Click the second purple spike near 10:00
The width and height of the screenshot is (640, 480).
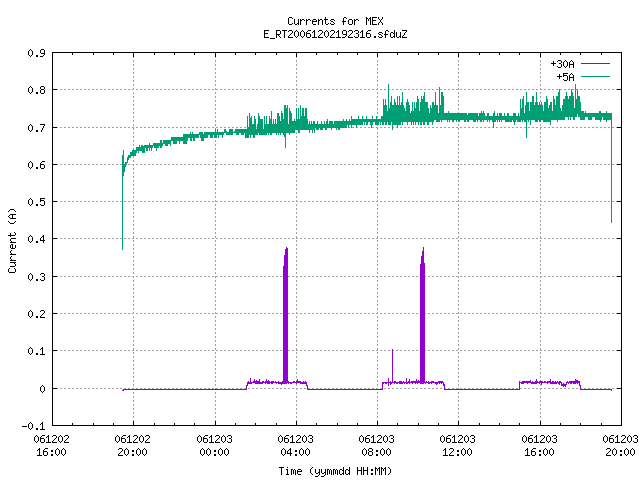coord(422,314)
